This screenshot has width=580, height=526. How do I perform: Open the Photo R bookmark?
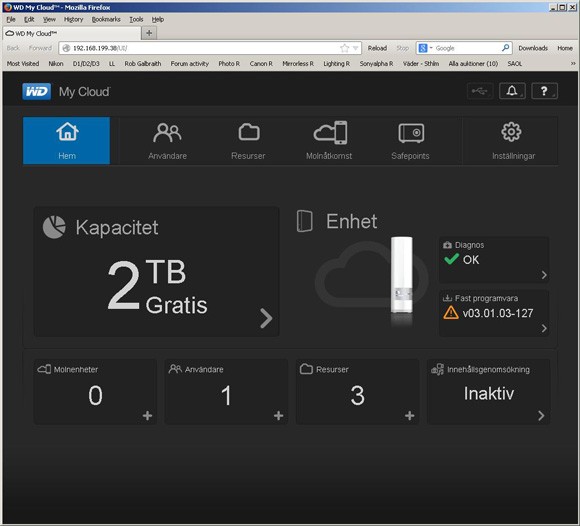[229, 64]
